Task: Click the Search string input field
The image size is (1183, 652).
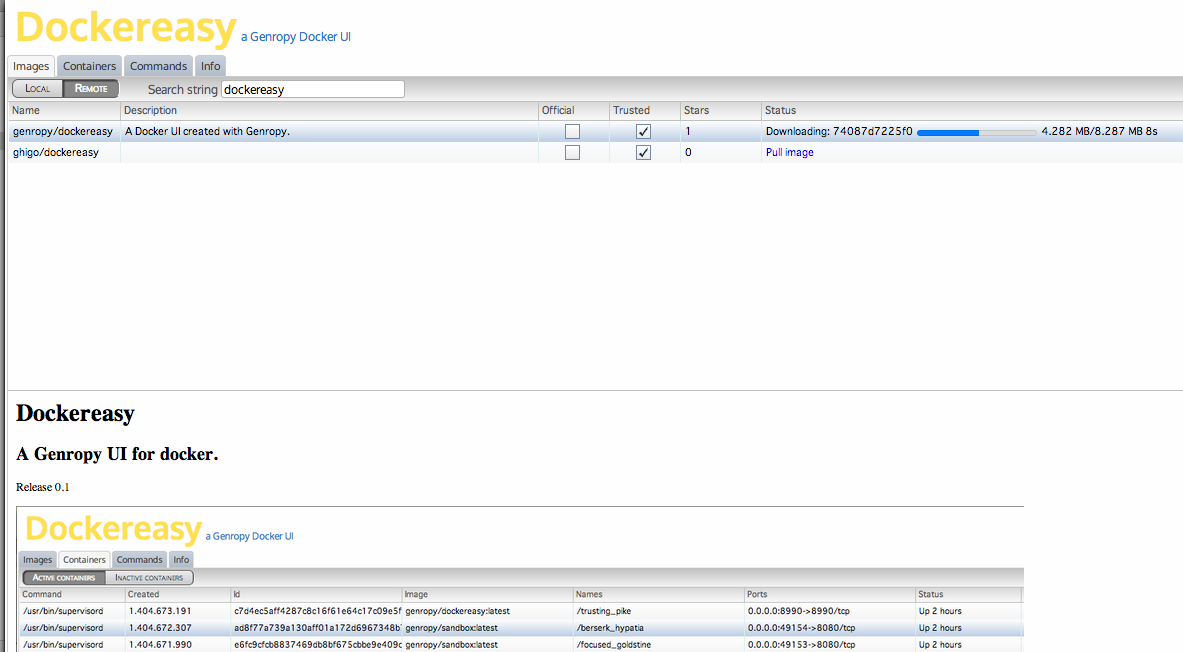Action: 312,89
